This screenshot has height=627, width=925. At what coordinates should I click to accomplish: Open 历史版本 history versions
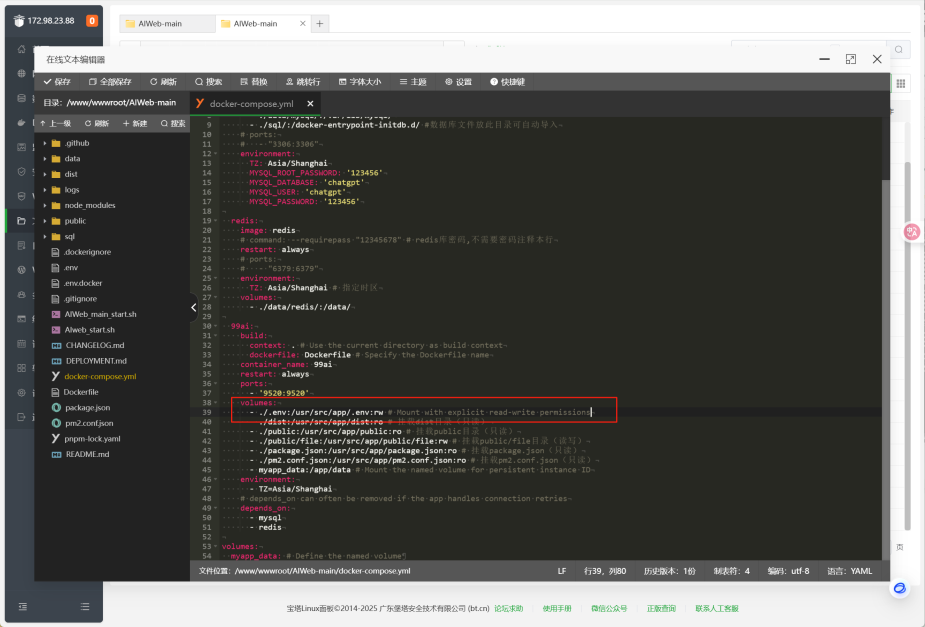[670, 571]
